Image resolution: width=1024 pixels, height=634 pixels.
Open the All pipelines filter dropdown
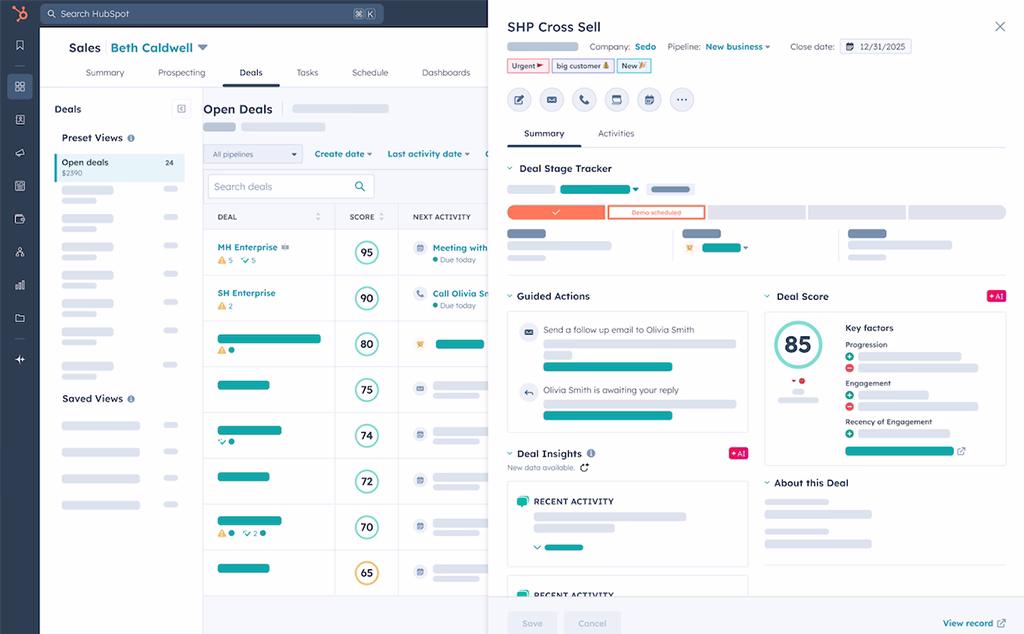tap(252, 153)
